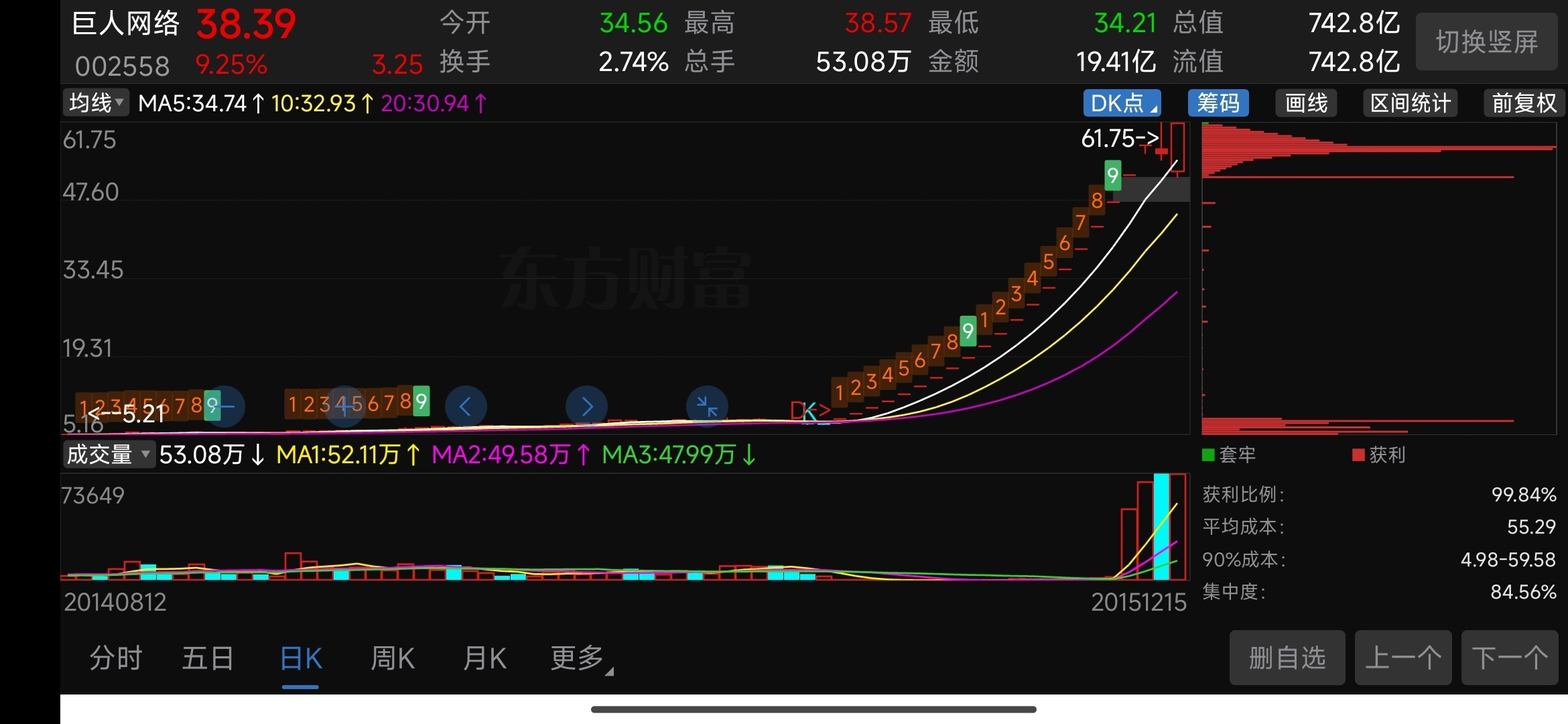Image resolution: width=1568 pixels, height=724 pixels.
Task: Zoom in chart with plus button
Action: 344,406
